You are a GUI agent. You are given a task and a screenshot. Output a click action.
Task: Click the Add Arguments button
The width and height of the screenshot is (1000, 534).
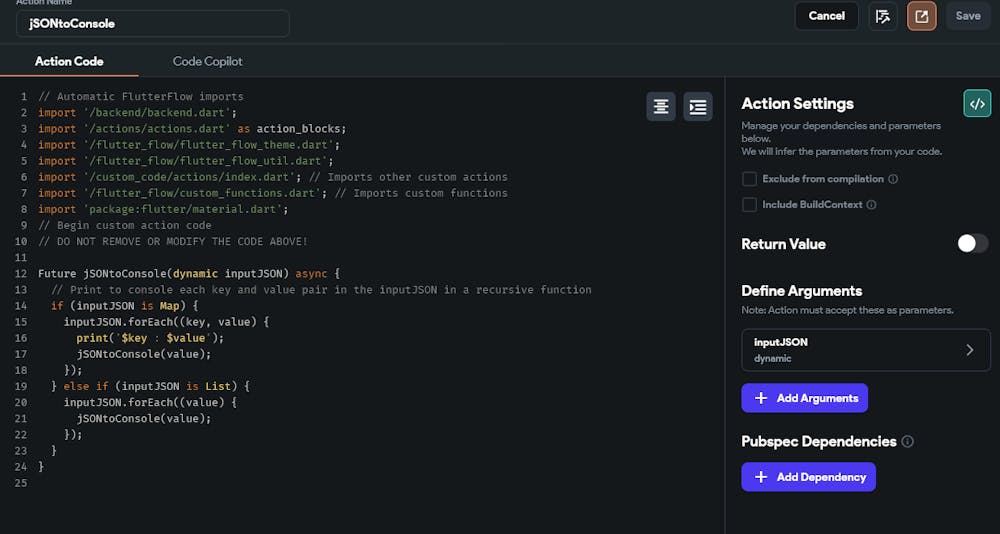[804, 398]
